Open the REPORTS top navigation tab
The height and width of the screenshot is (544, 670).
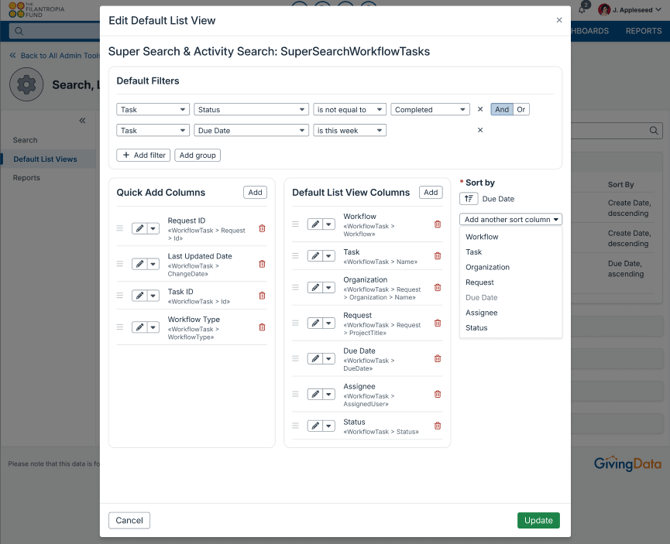pyautogui.click(x=644, y=31)
